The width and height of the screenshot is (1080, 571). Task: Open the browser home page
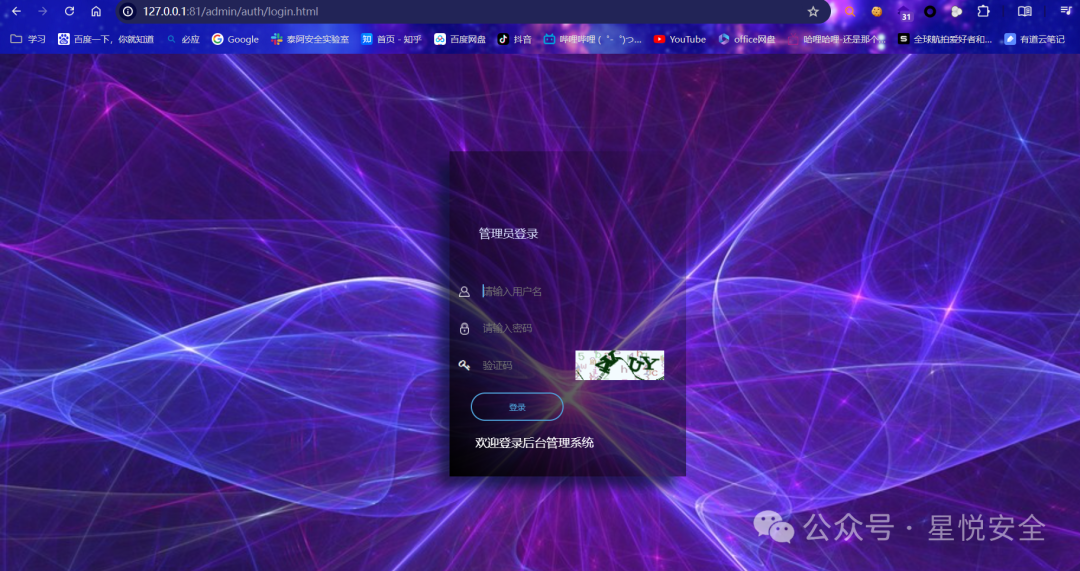click(96, 11)
